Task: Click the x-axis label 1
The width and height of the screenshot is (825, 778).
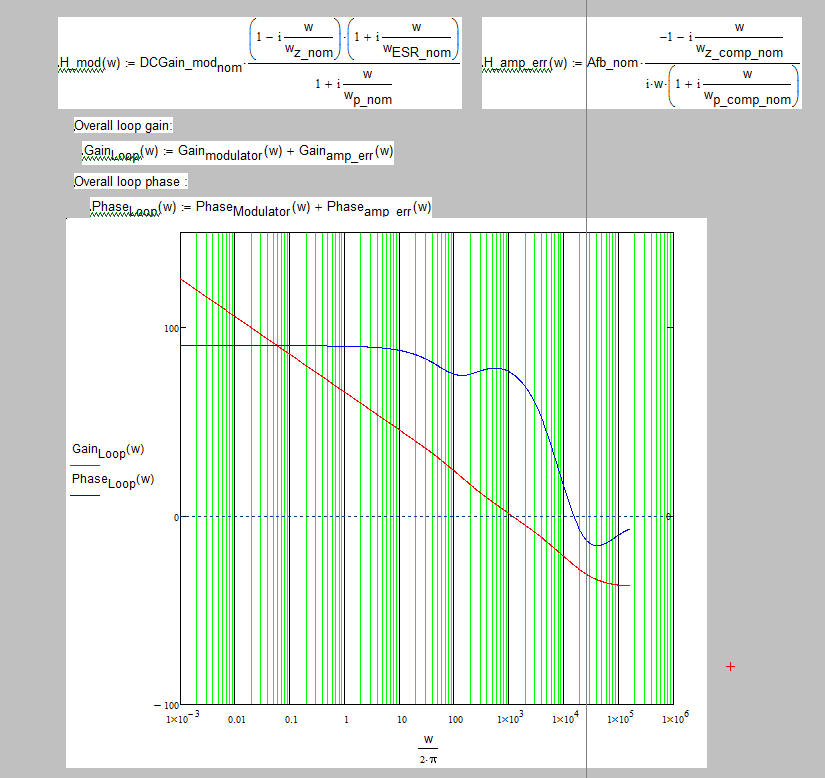Action: click(x=346, y=720)
